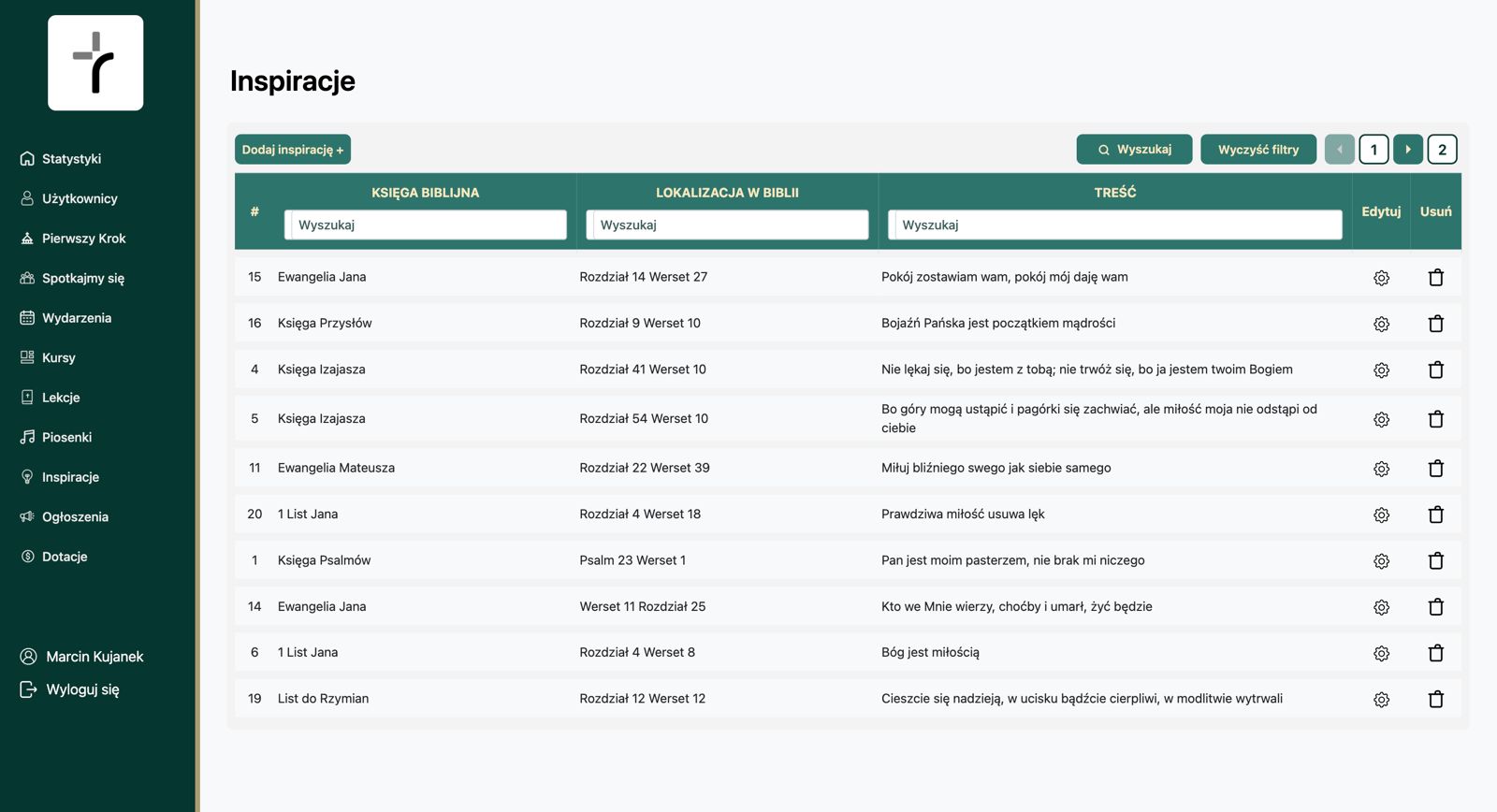
Task: Delete row Rozdział 54 Werset 10
Action: click(x=1436, y=419)
